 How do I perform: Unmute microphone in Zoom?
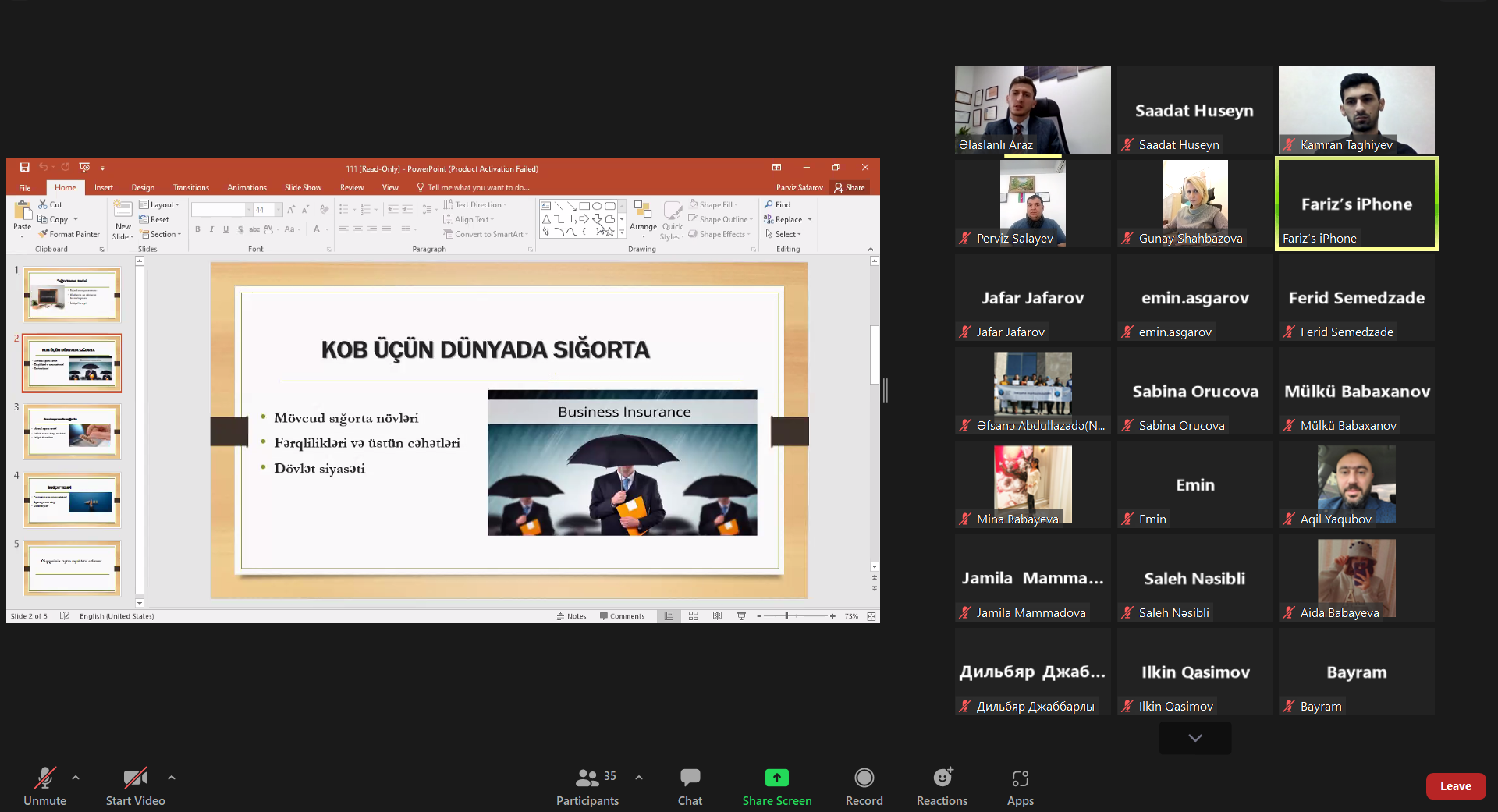coord(44,786)
